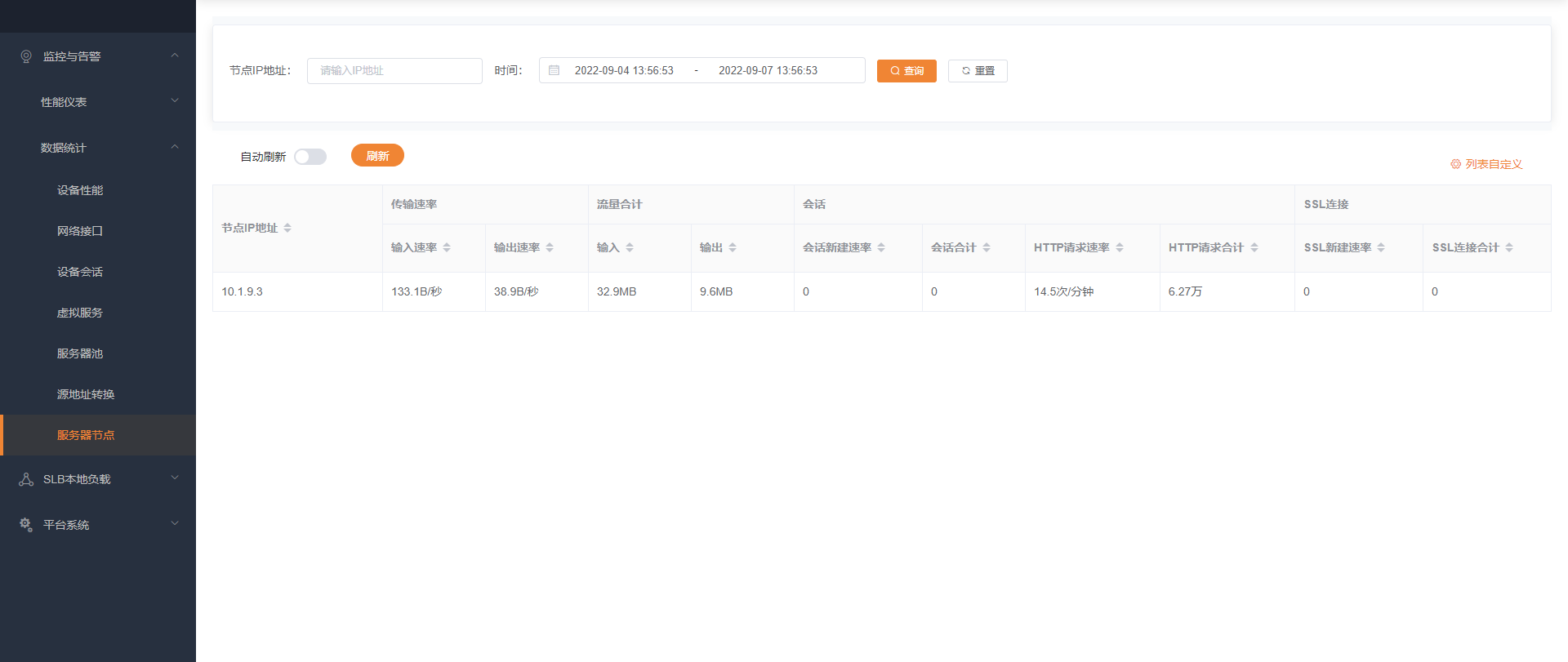Sort by 会话合计 column arrows
This screenshot has width=1568, height=662.
pyautogui.click(x=987, y=248)
